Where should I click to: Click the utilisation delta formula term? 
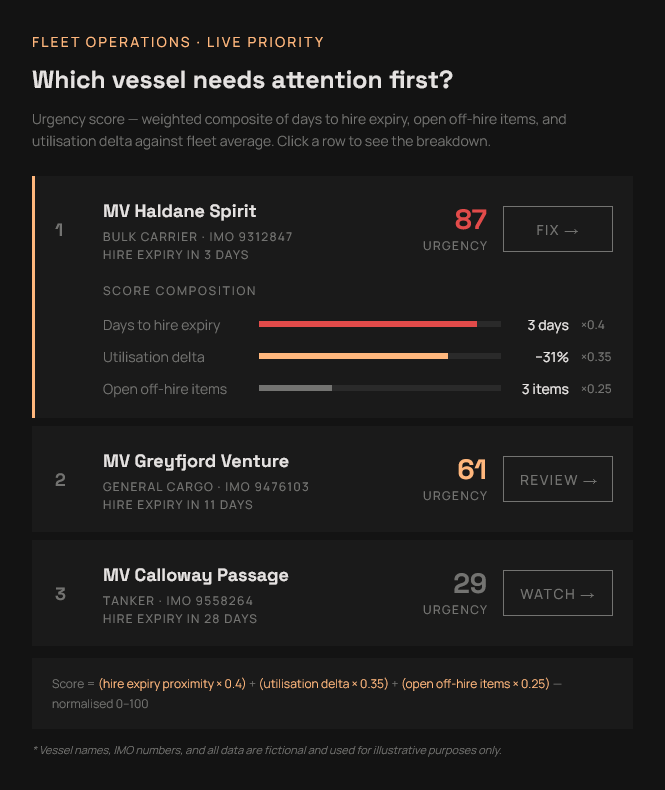(x=323, y=684)
